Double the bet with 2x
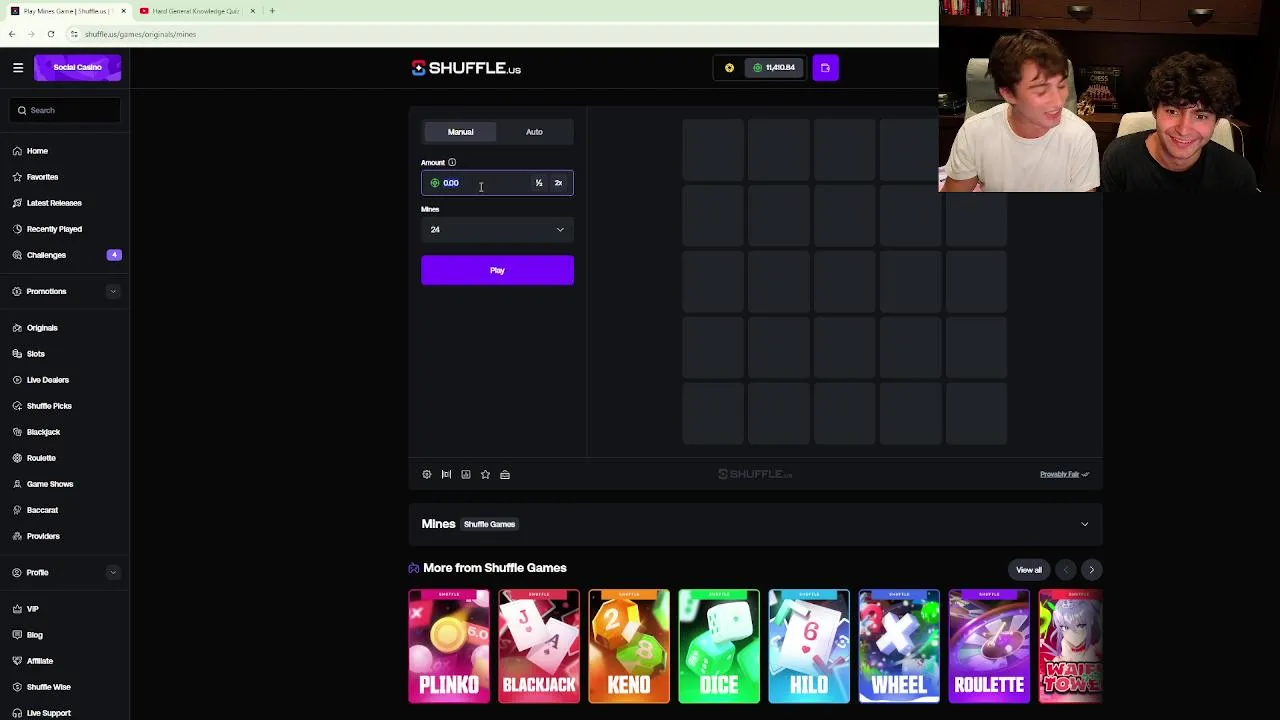 coord(558,183)
